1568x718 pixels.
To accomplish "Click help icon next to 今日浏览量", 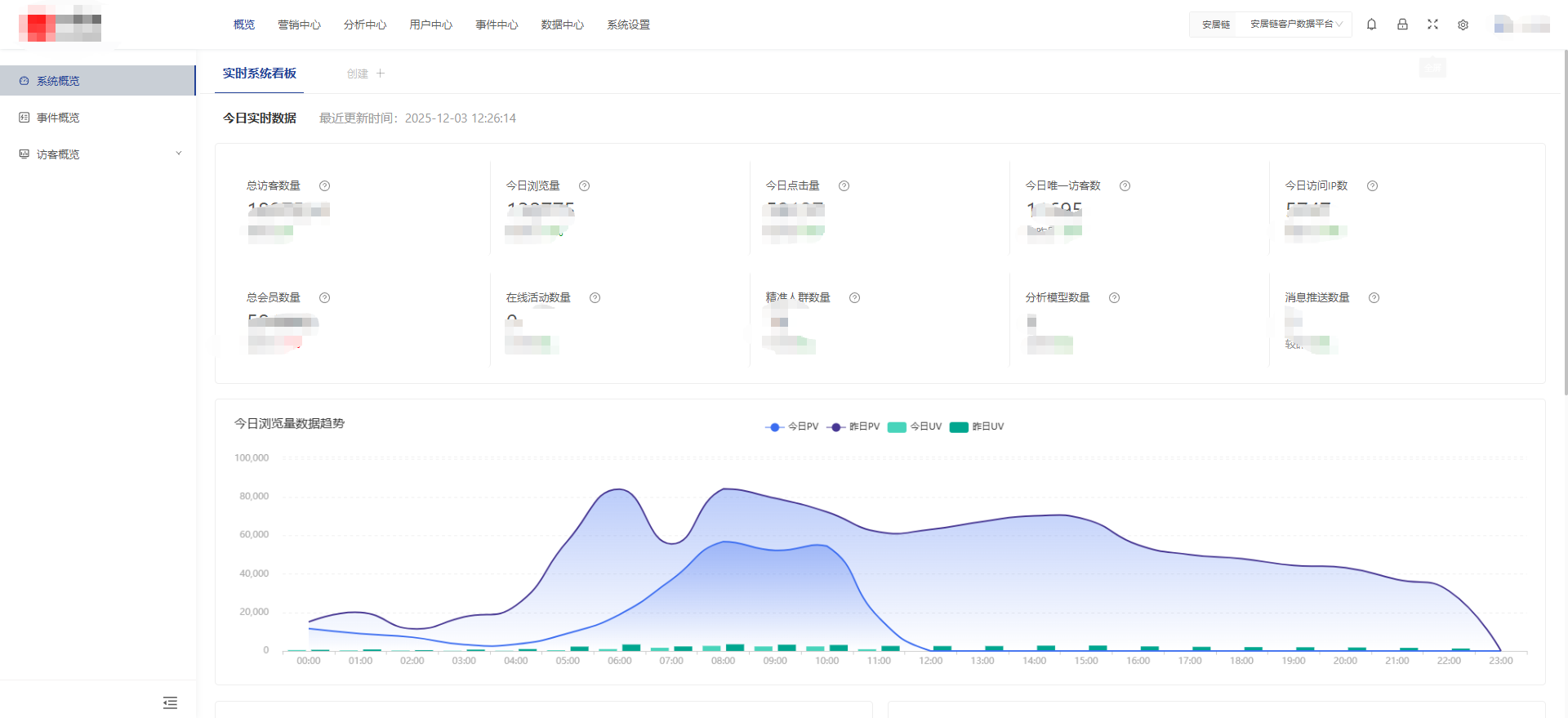I will pyautogui.click(x=584, y=185).
